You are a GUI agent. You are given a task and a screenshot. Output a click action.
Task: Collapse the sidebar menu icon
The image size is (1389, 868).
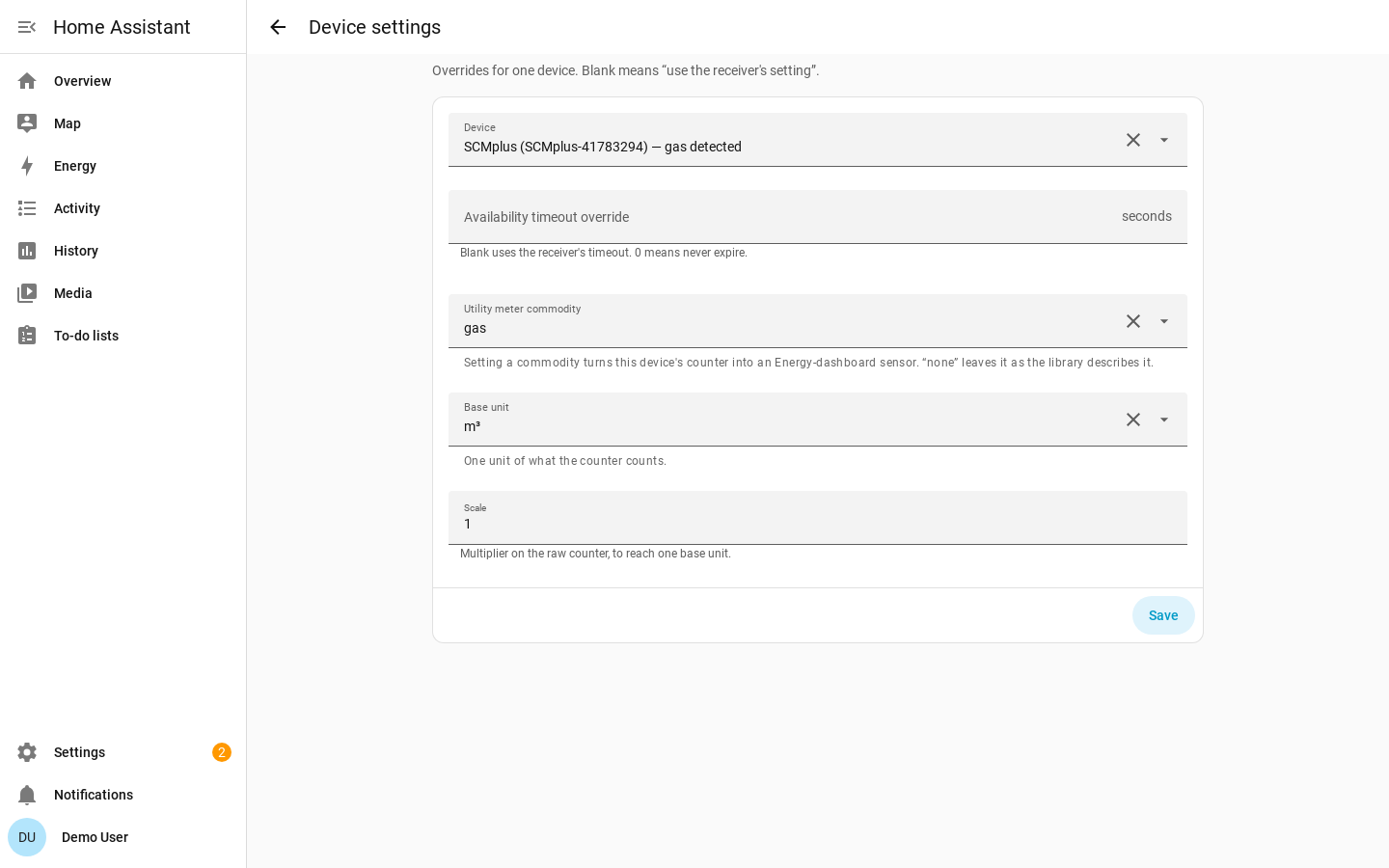click(x=27, y=27)
